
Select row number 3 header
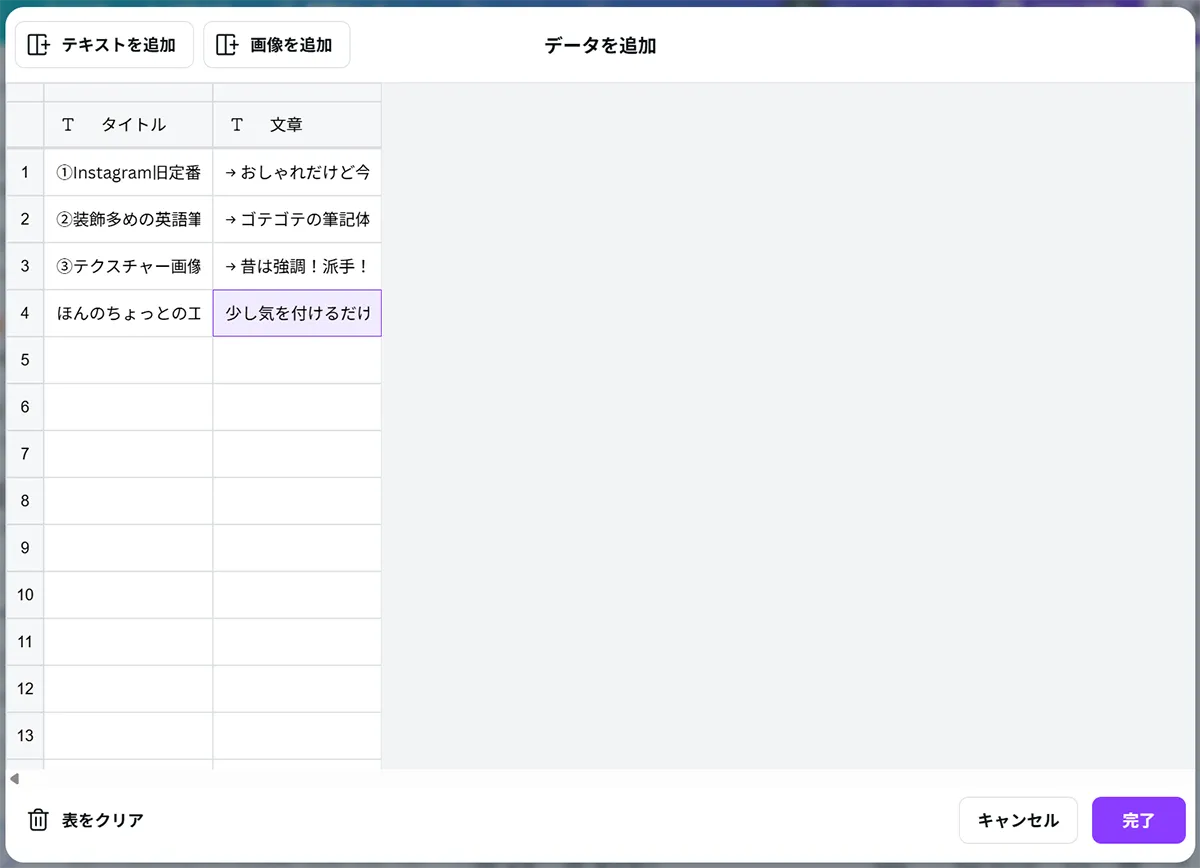click(x=25, y=266)
